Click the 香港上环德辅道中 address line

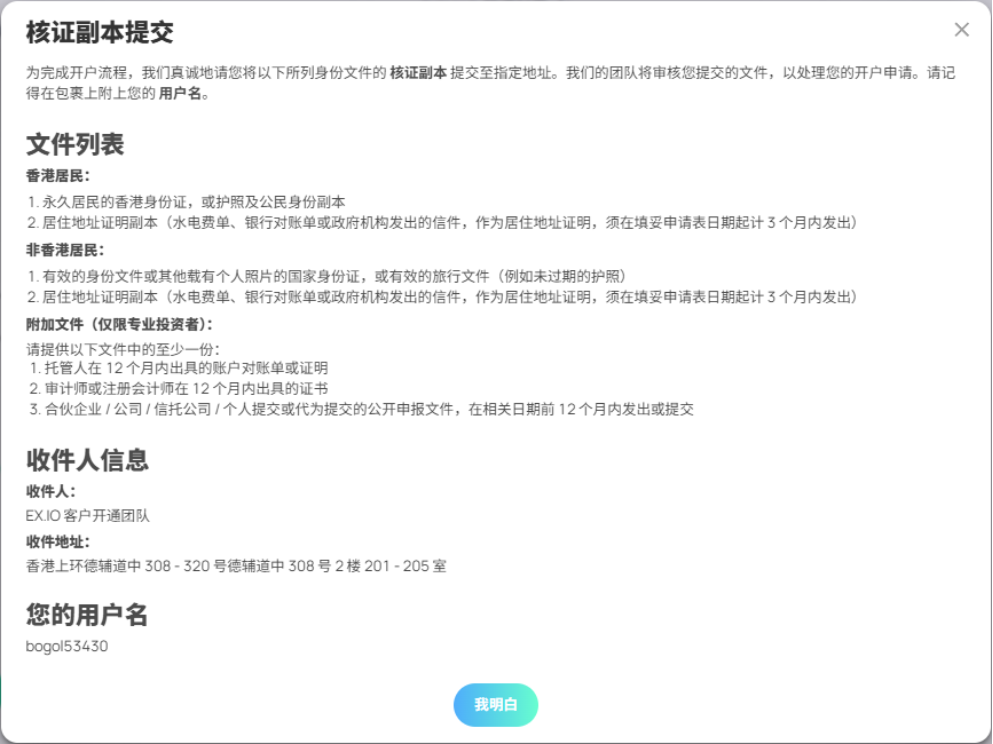[236, 566]
